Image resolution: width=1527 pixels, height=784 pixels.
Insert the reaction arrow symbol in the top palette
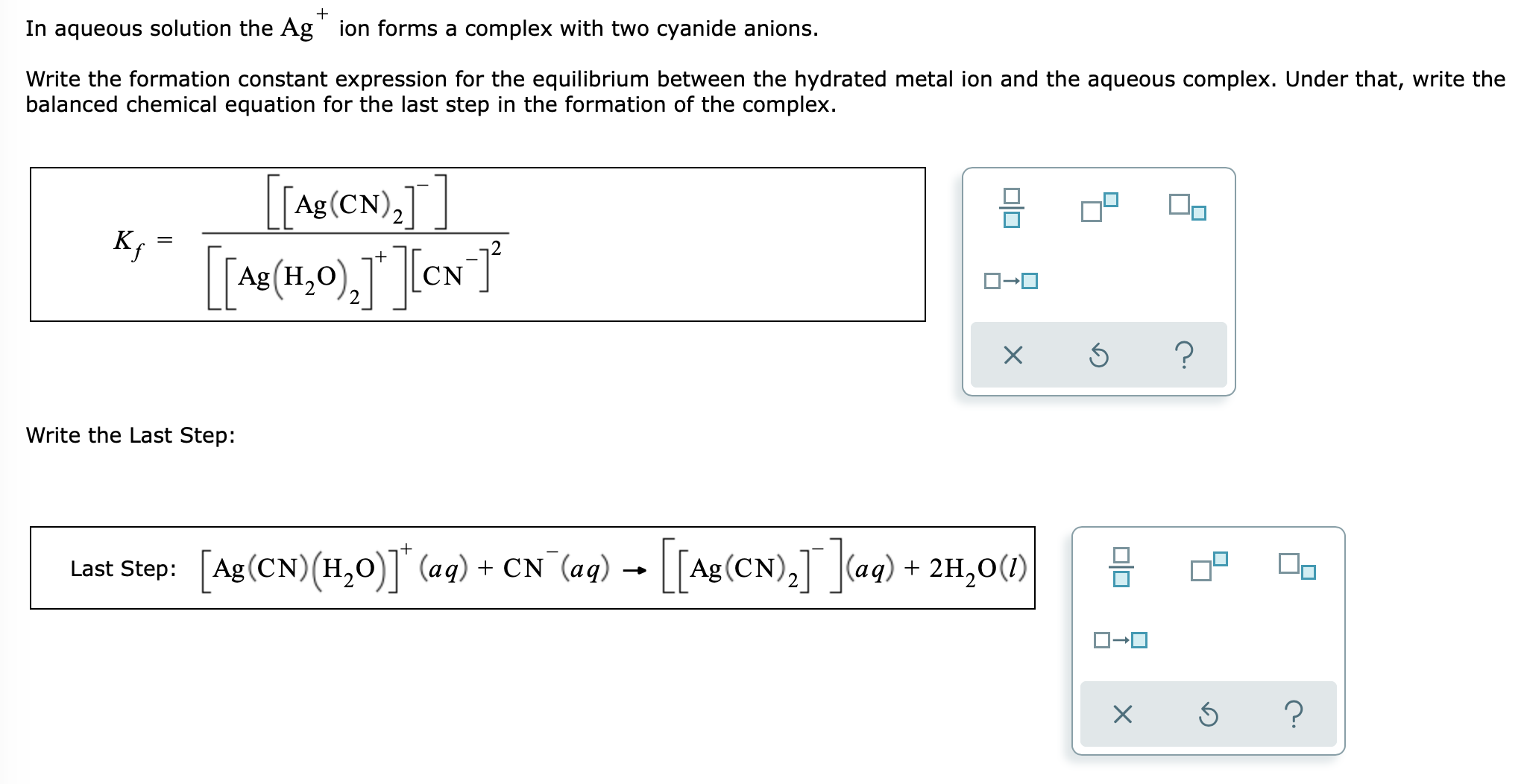1011,280
